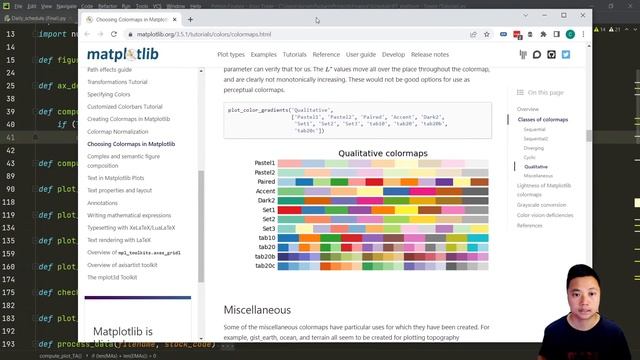Open the Twitter icon in matplotlib header
640x360 pixels.
point(566,55)
